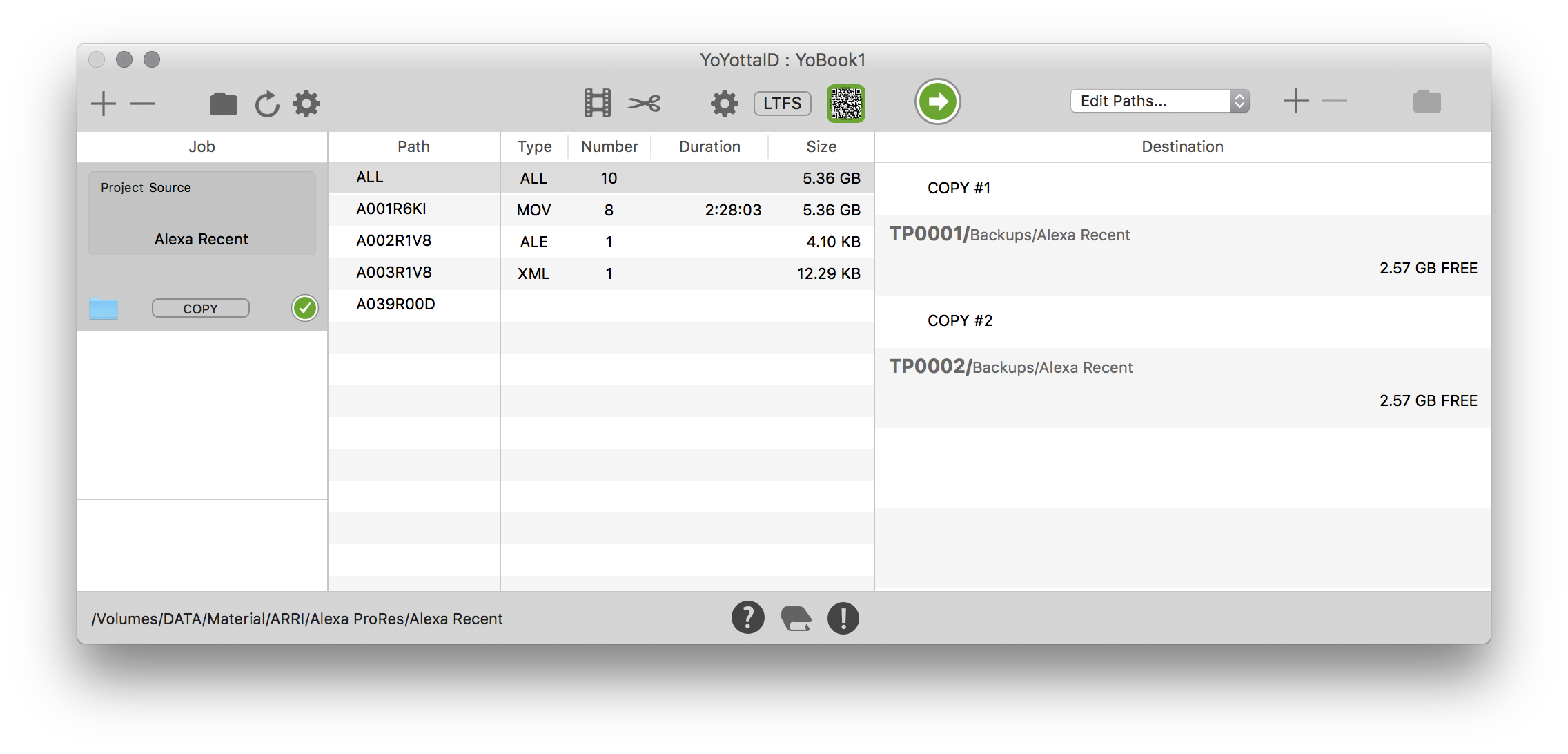The image size is (1568, 754).
Task: Open the gear settings next to the LTFS button
Action: click(x=724, y=104)
